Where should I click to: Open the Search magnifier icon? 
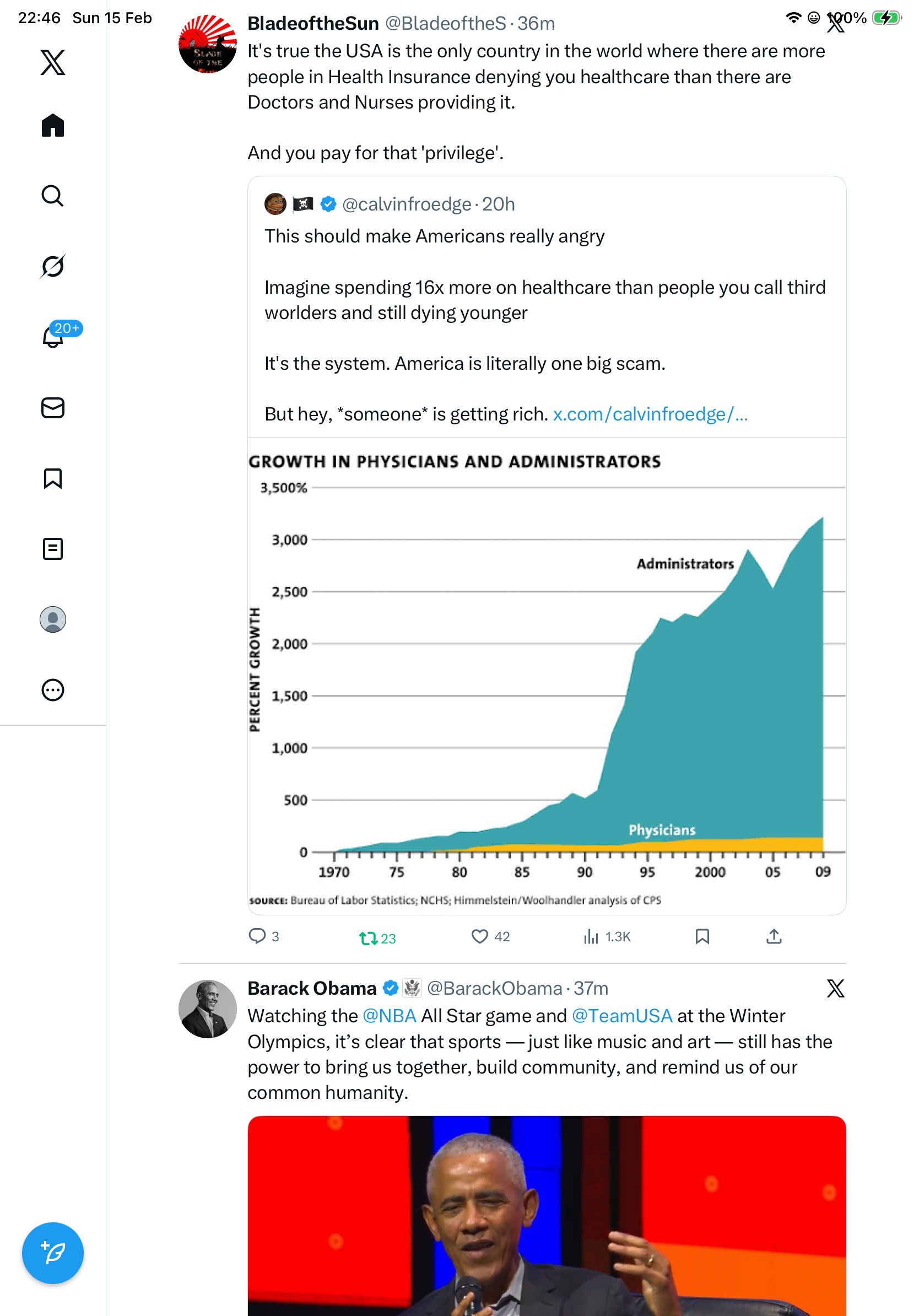coord(53,196)
